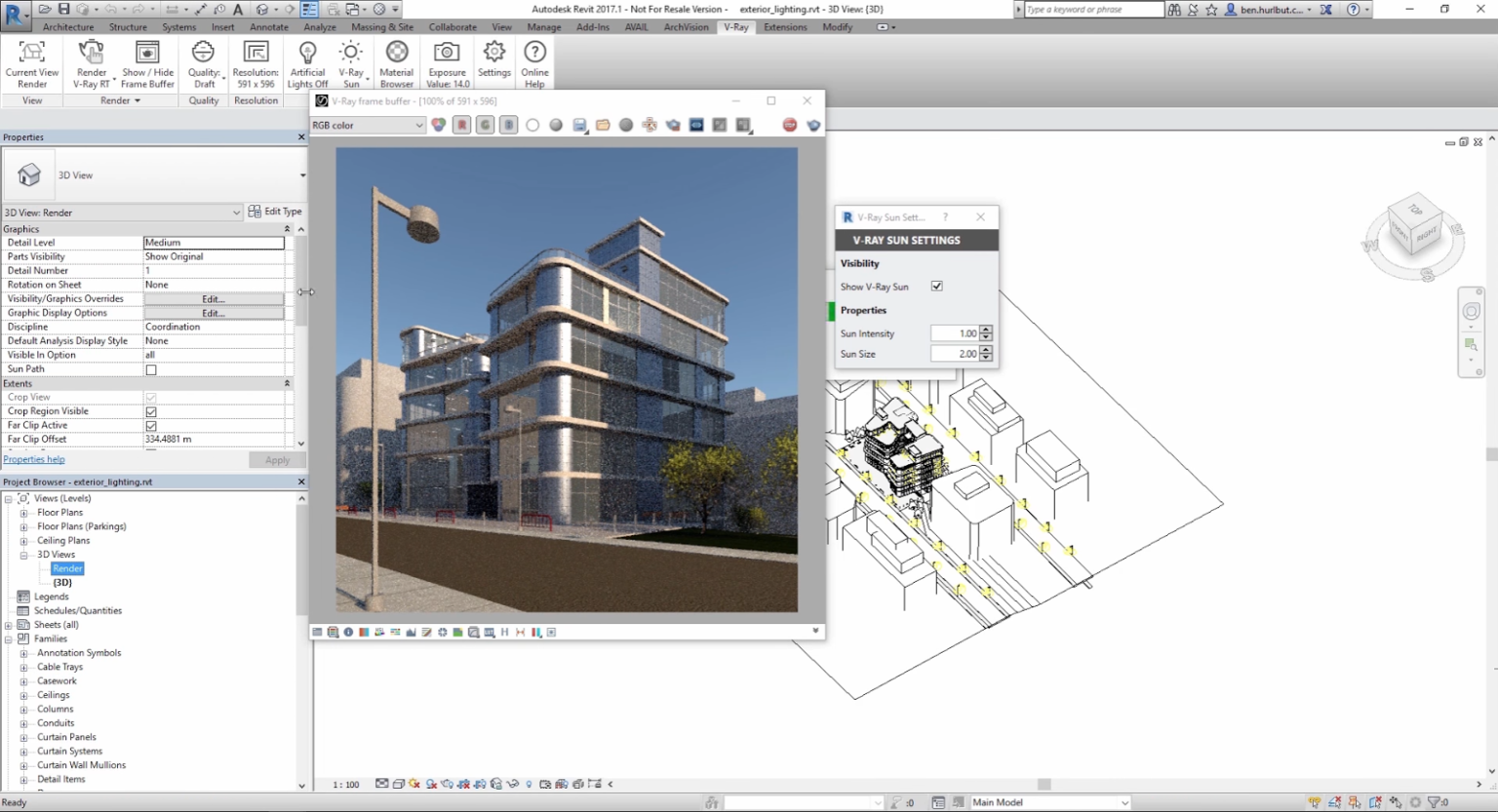Open 3D View: Render instance dropdown
Viewport: 1498px width, 812px height.
point(122,213)
